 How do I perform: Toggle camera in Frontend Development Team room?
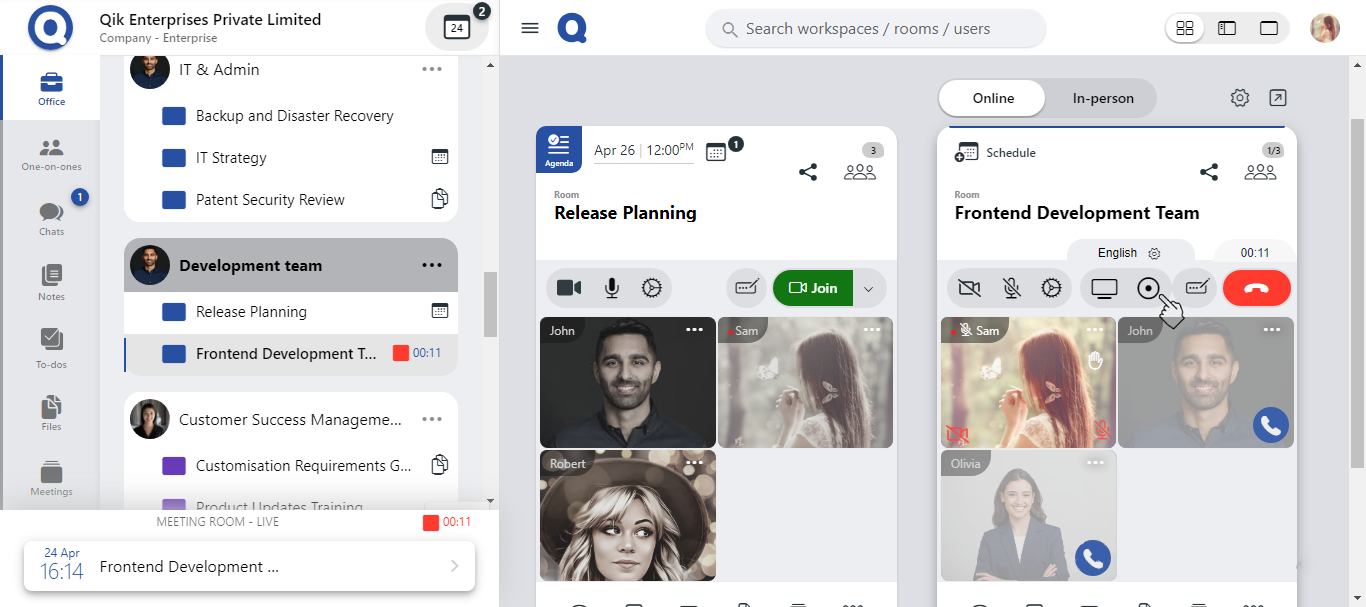[968, 288]
